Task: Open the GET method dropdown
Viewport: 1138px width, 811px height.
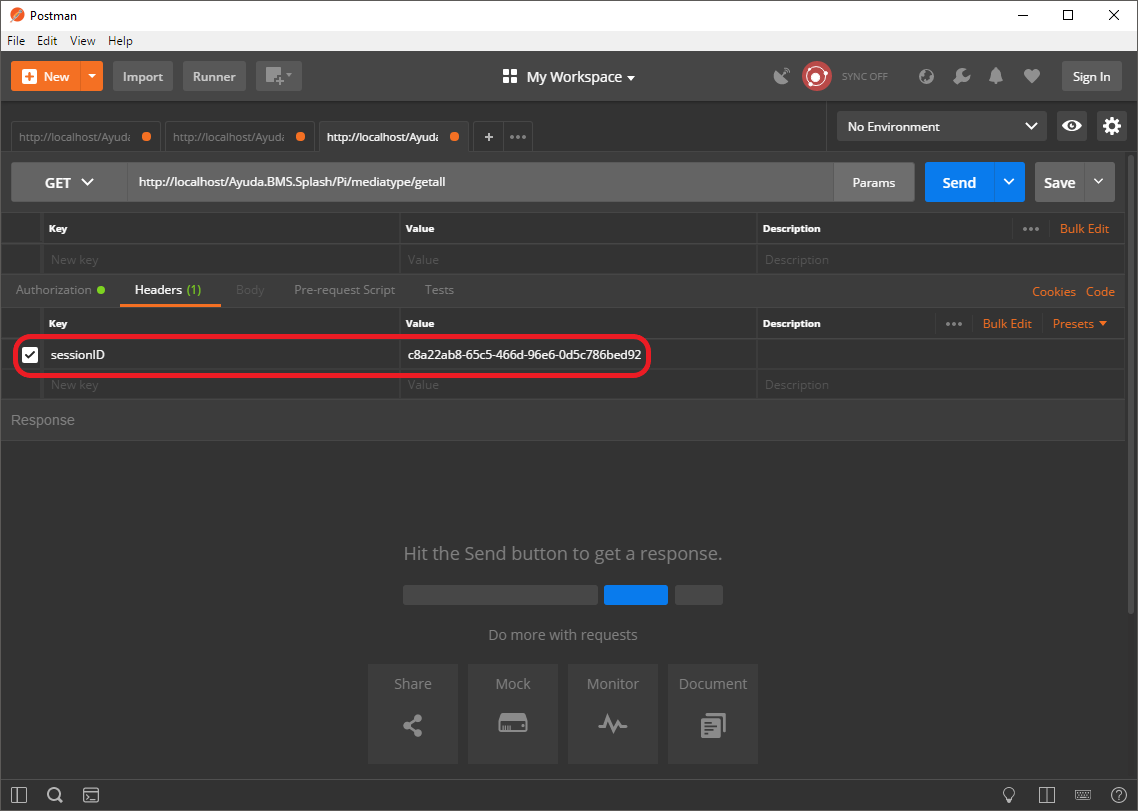Action: click(69, 182)
